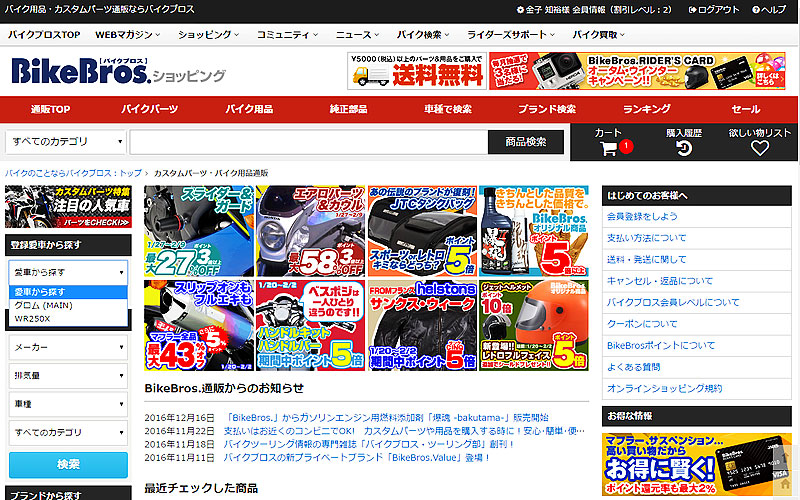This screenshot has height=500, width=800.
Task: Open the 通販TOP tab
Action: coord(50,109)
